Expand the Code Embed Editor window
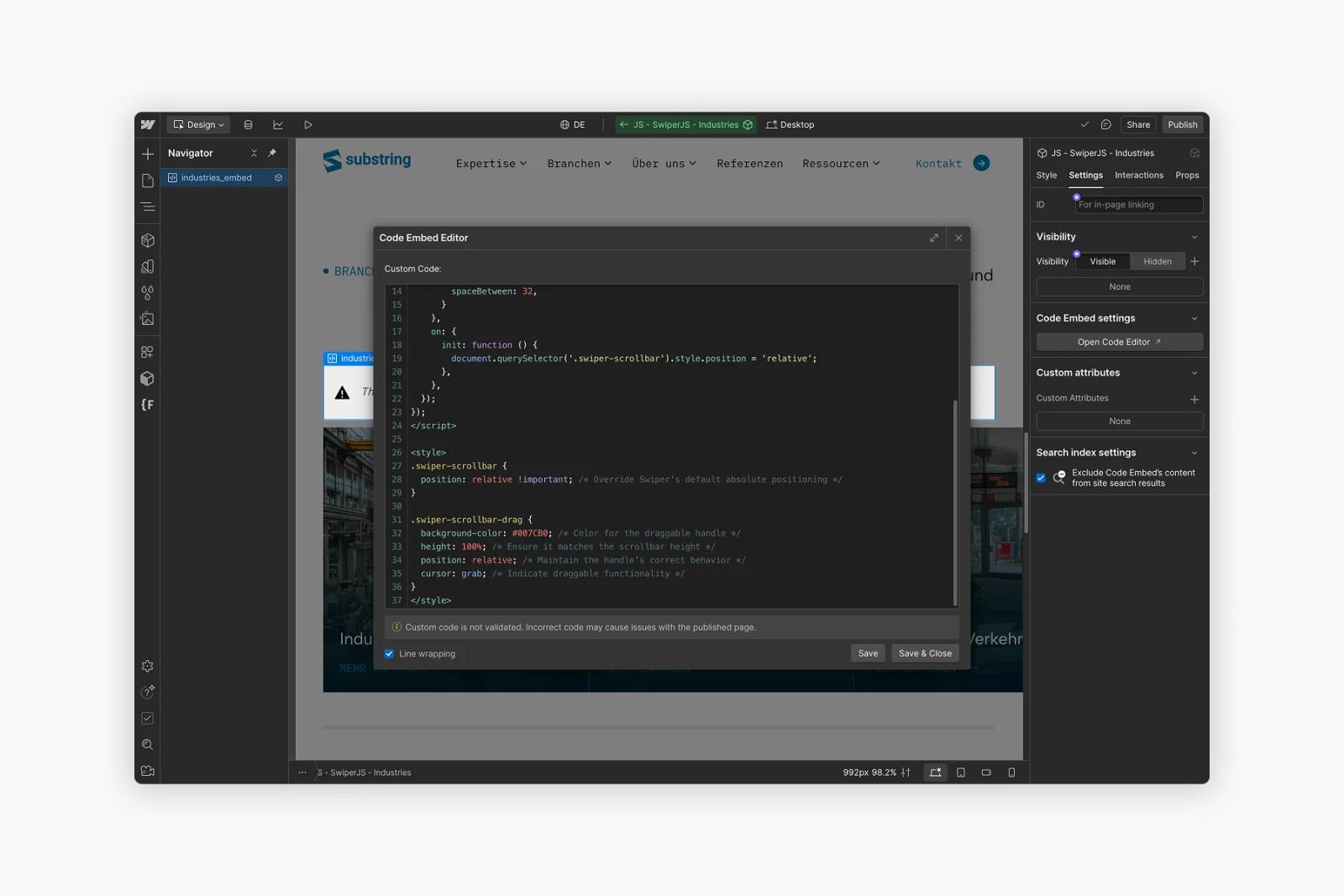The height and width of the screenshot is (896, 1344). [x=934, y=238]
